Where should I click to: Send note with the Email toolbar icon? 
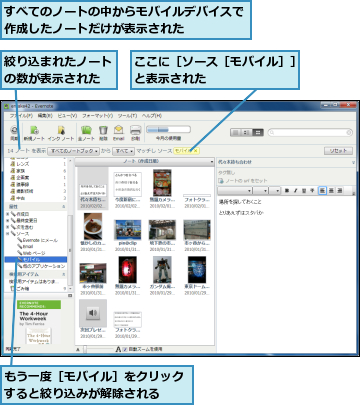click(119, 133)
